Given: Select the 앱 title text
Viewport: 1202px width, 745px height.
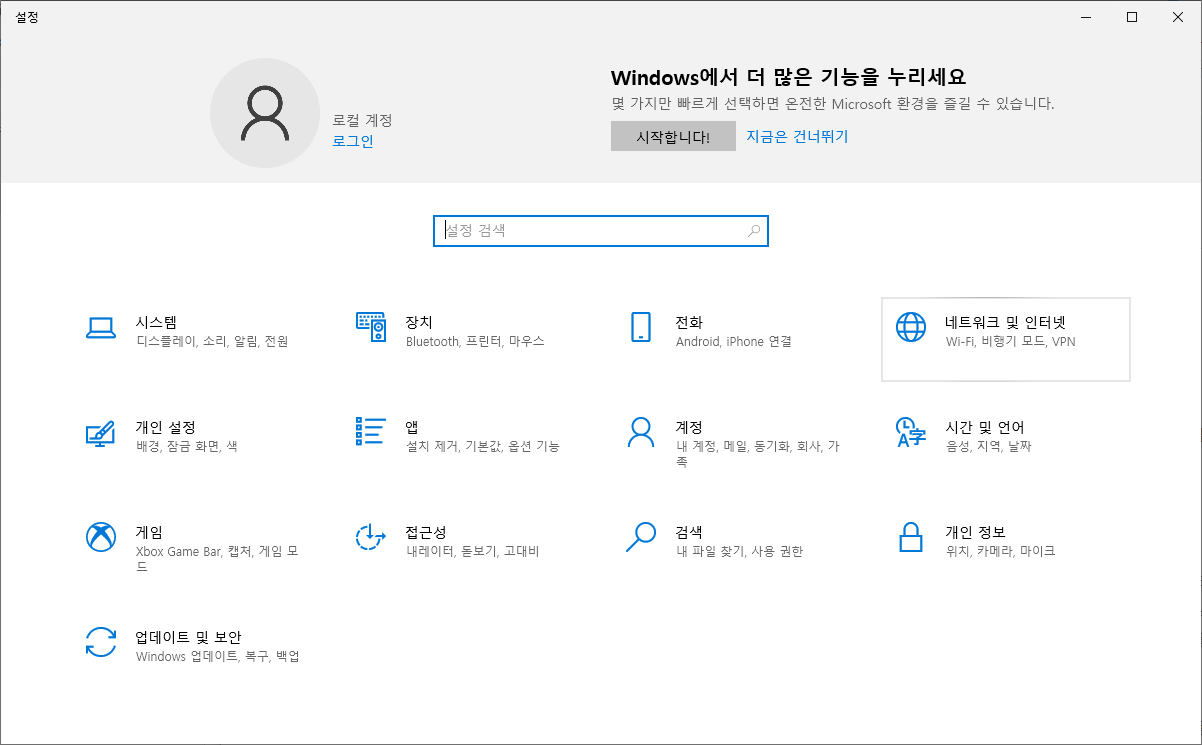Looking at the screenshot, I should pos(412,427).
